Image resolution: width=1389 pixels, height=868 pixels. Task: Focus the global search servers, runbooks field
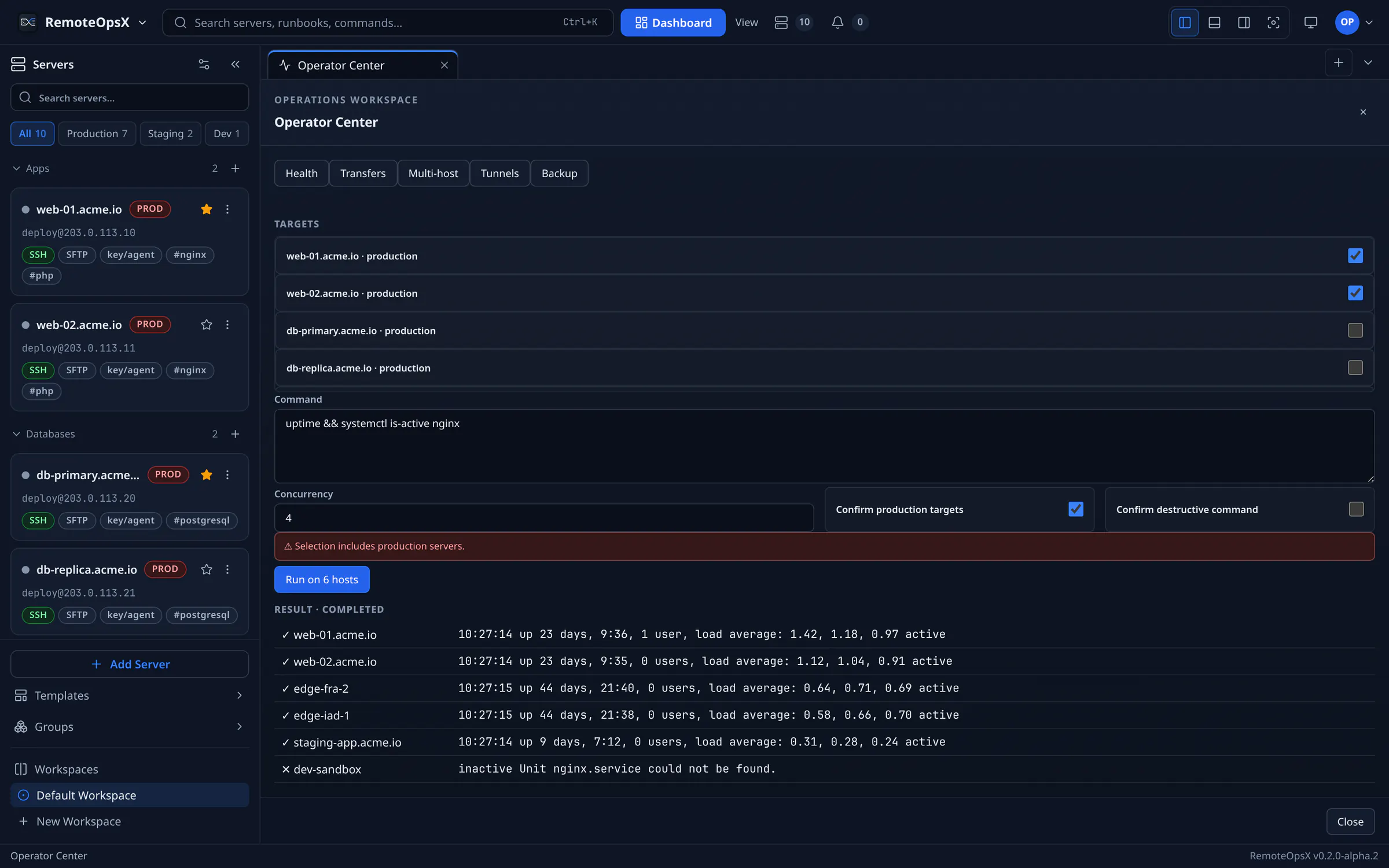387,23
